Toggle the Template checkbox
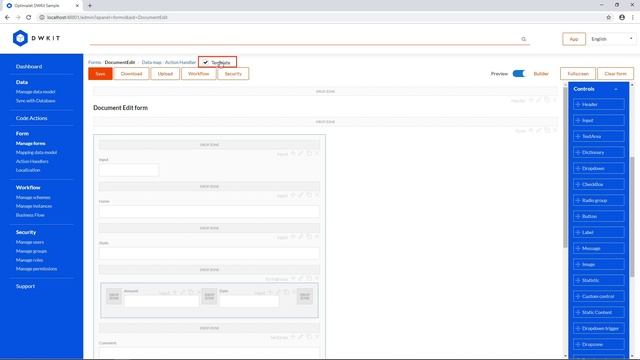Image resolution: width=640 pixels, height=360 pixels. (206, 62)
